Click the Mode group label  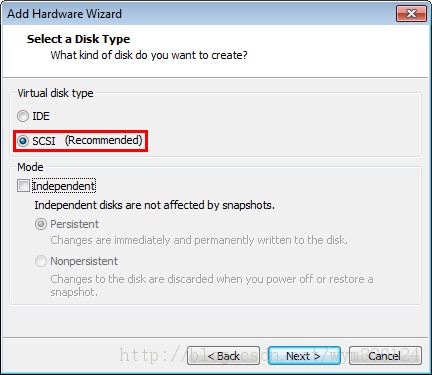click(30, 167)
